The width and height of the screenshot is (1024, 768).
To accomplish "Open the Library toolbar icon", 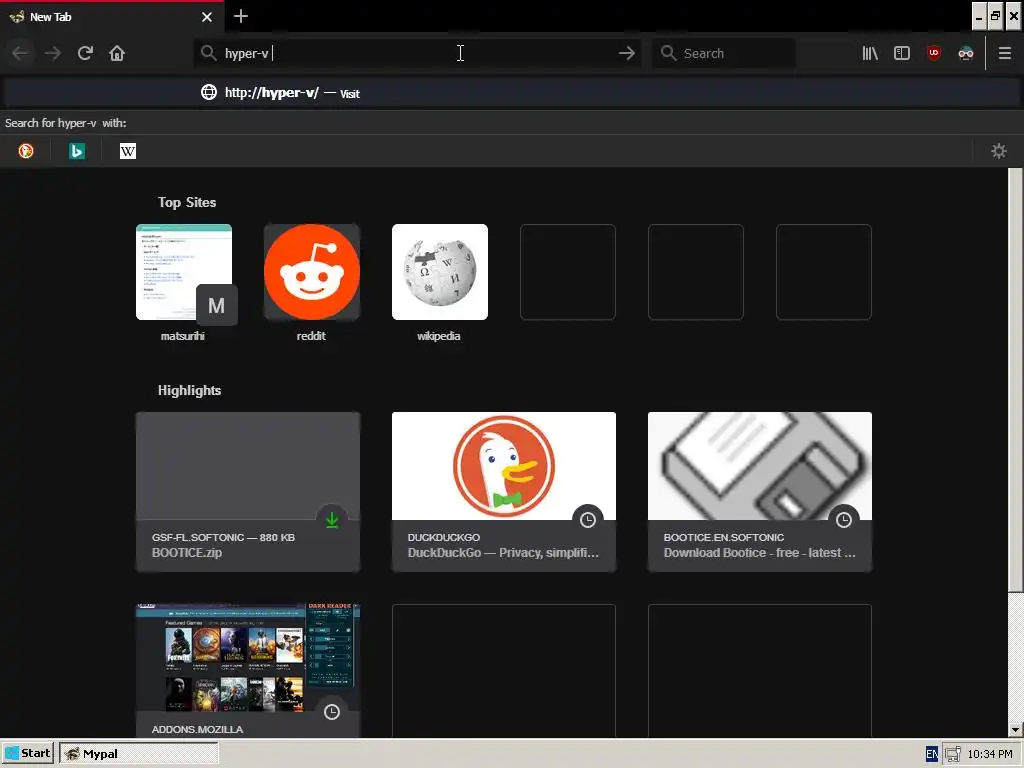I will coord(870,53).
